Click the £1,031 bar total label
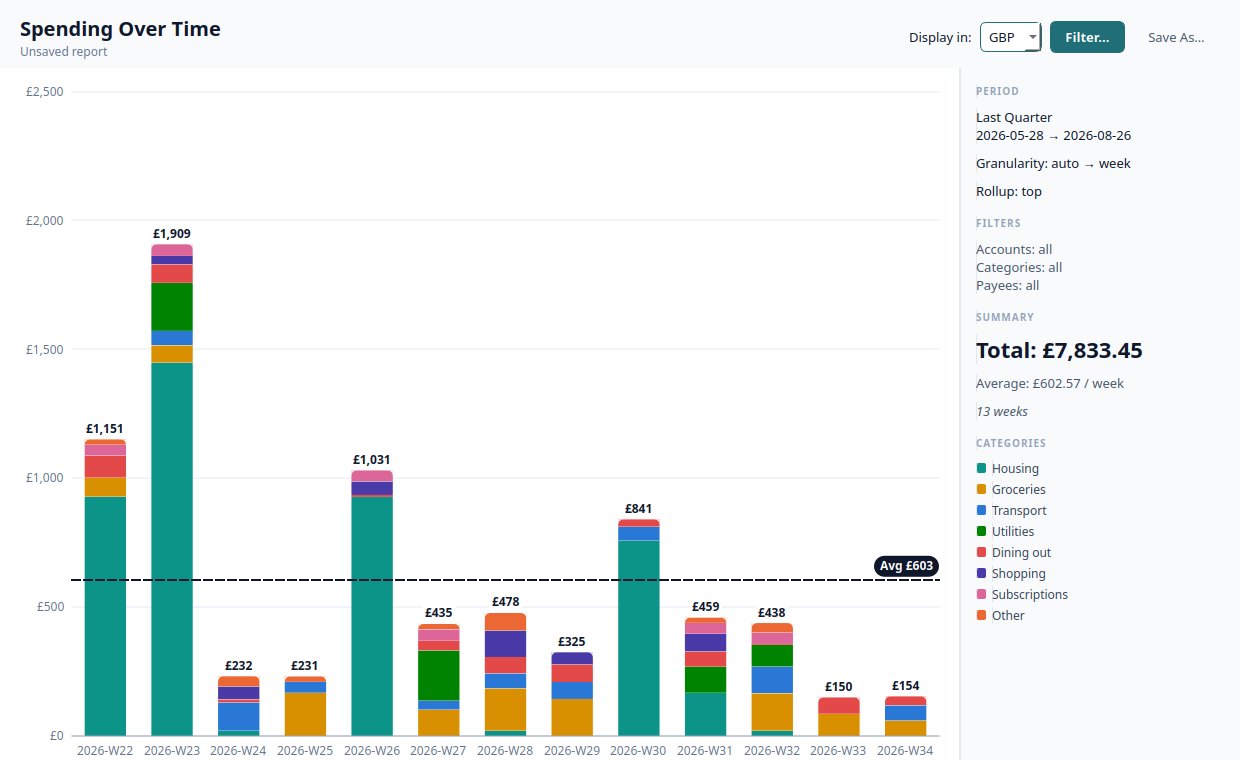Viewport: 1240px width, 760px height. pos(372,460)
